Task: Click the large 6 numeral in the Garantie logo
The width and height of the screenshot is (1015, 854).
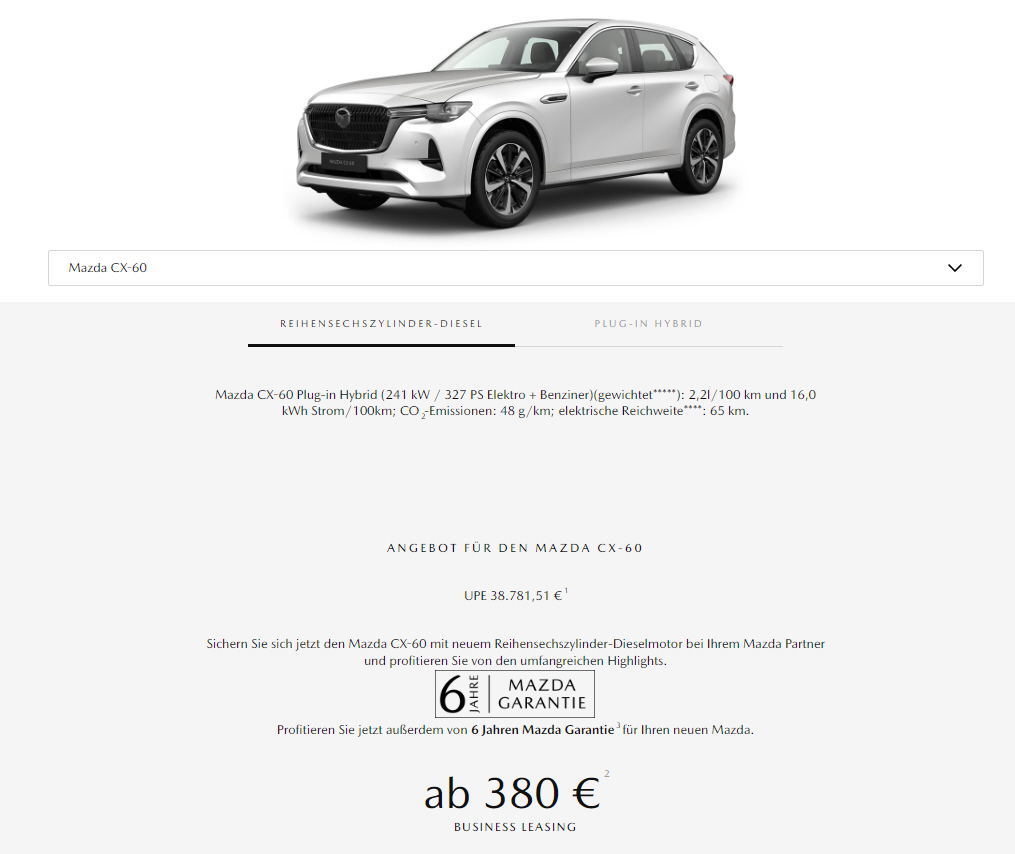Action: pos(452,695)
